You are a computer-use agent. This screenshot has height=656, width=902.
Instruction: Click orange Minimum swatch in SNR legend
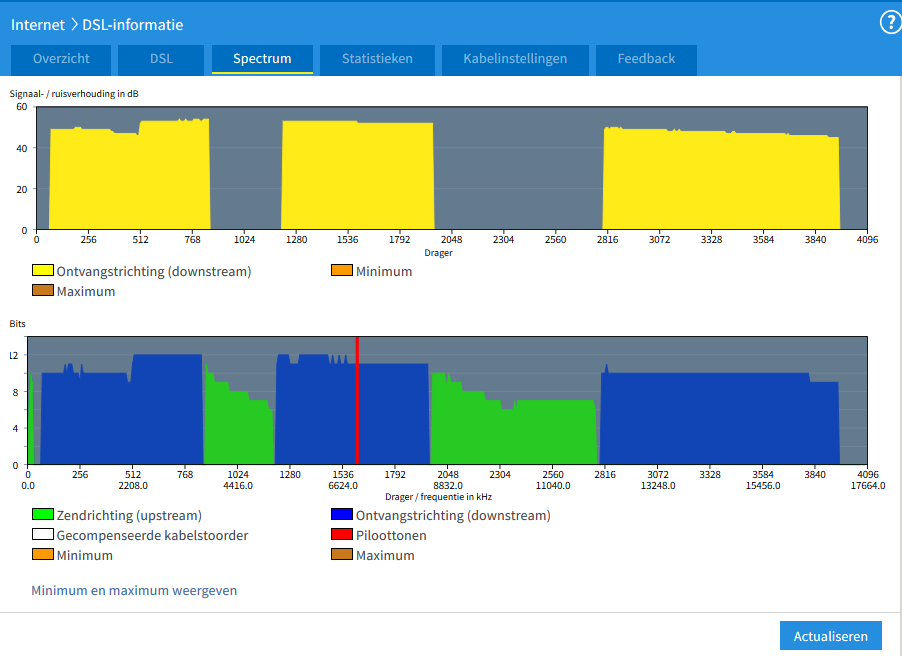click(341, 271)
